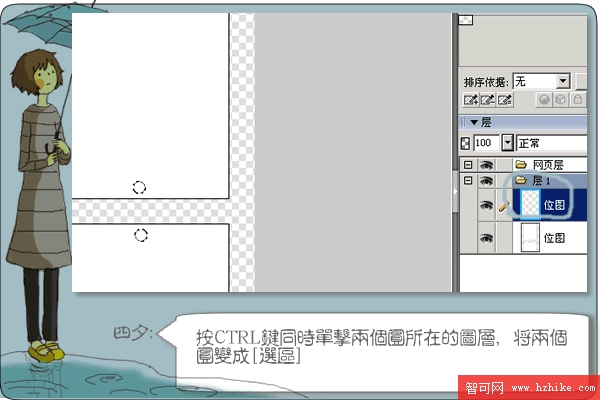Click the first swatch tool icon under sort row
Image resolution: width=600 pixels, height=400 pixels.
pos(470,100)
